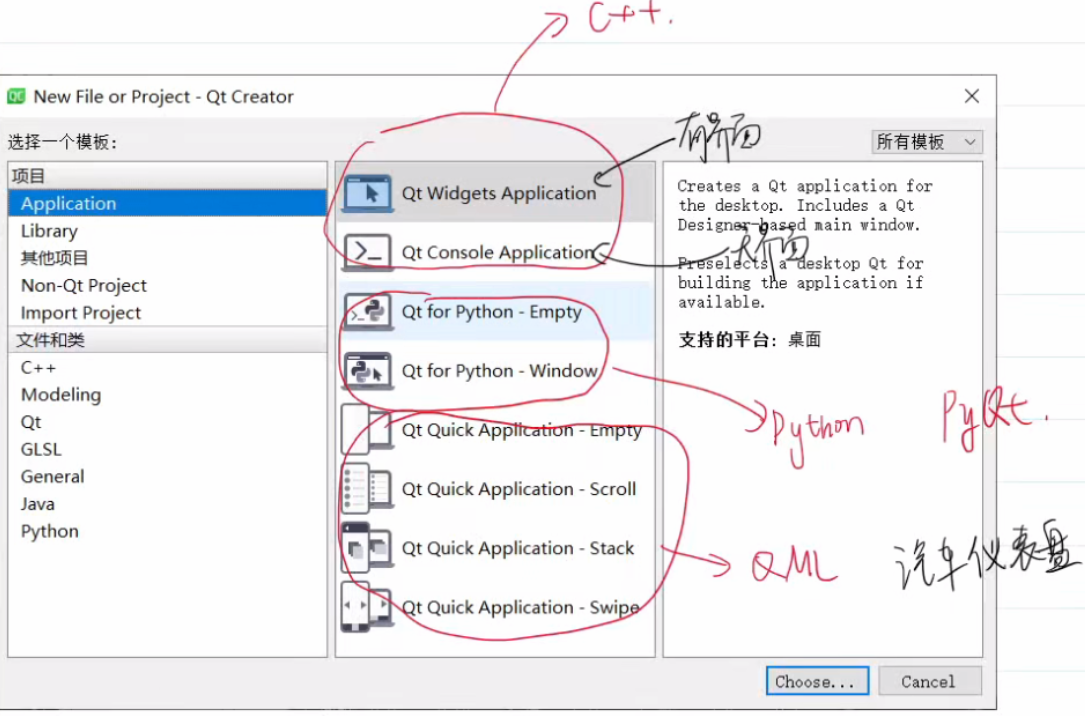The height and width of the screenshot is (716, 1085).
Task: Select the Import Project category
Action: click(x=167, y=313)
